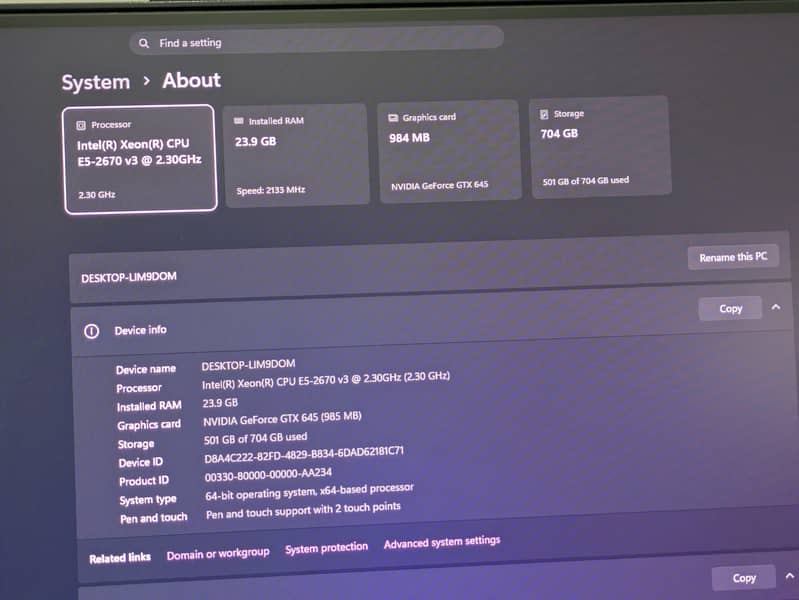
Task: Select the 501 GB of 704 GB used row value
Action: [x=255, y=438]
